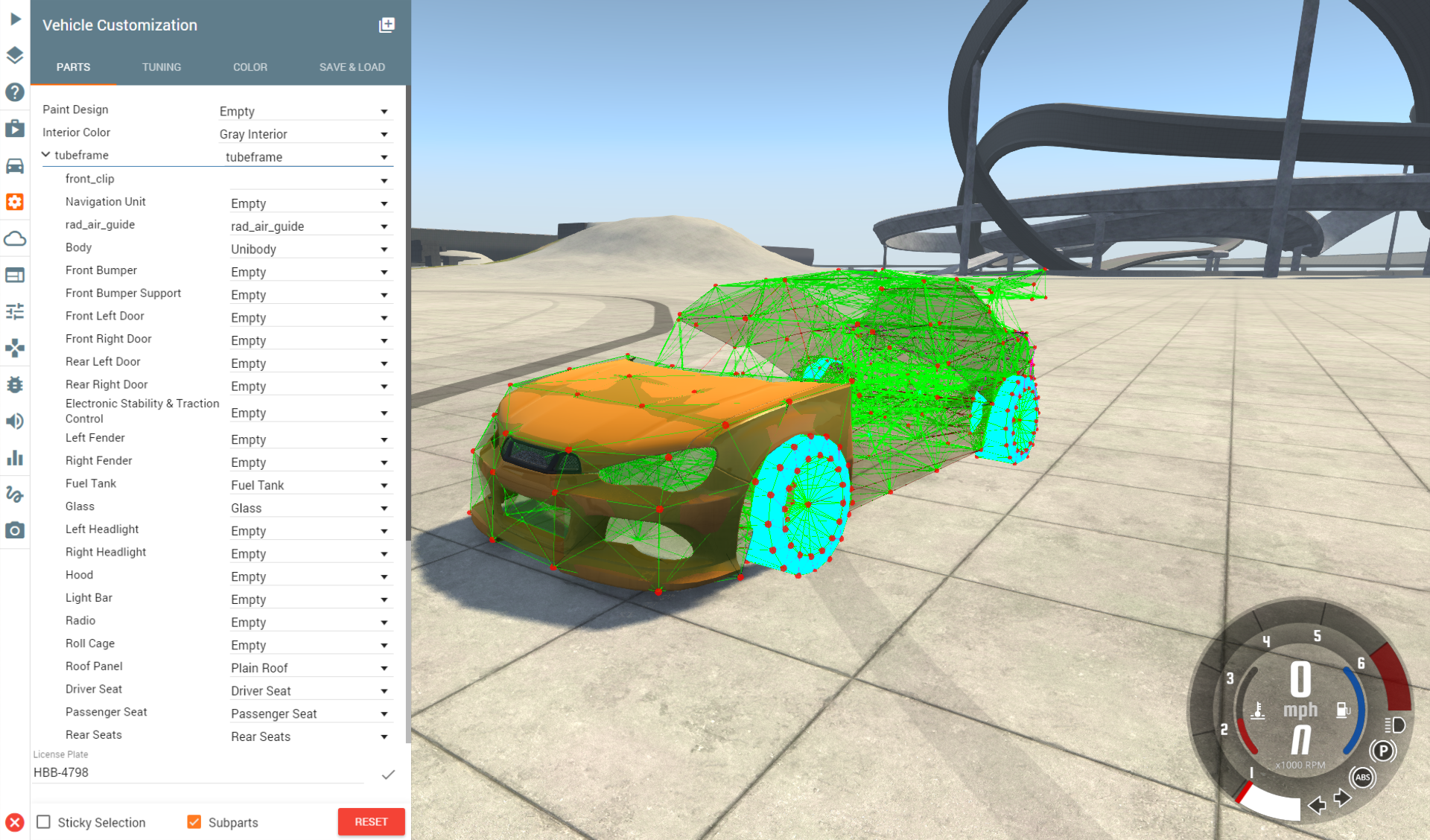Click the parts list vertical scrollbar
Screen dimensions: 1430x840
[408, 313]
